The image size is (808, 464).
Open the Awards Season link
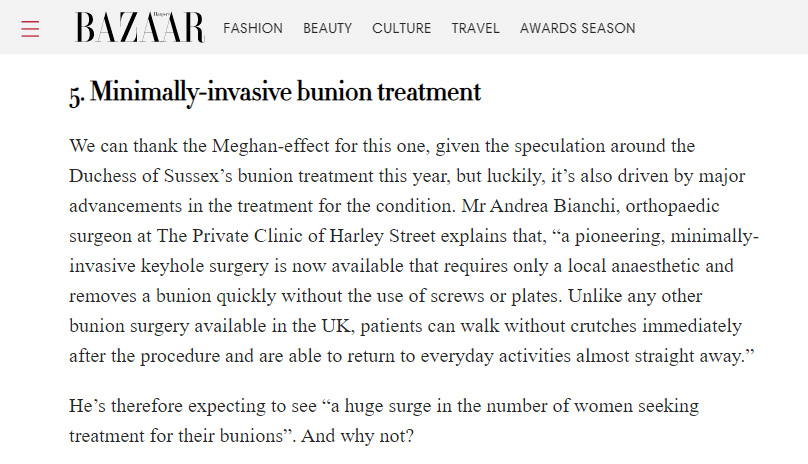tap(577, 28)
